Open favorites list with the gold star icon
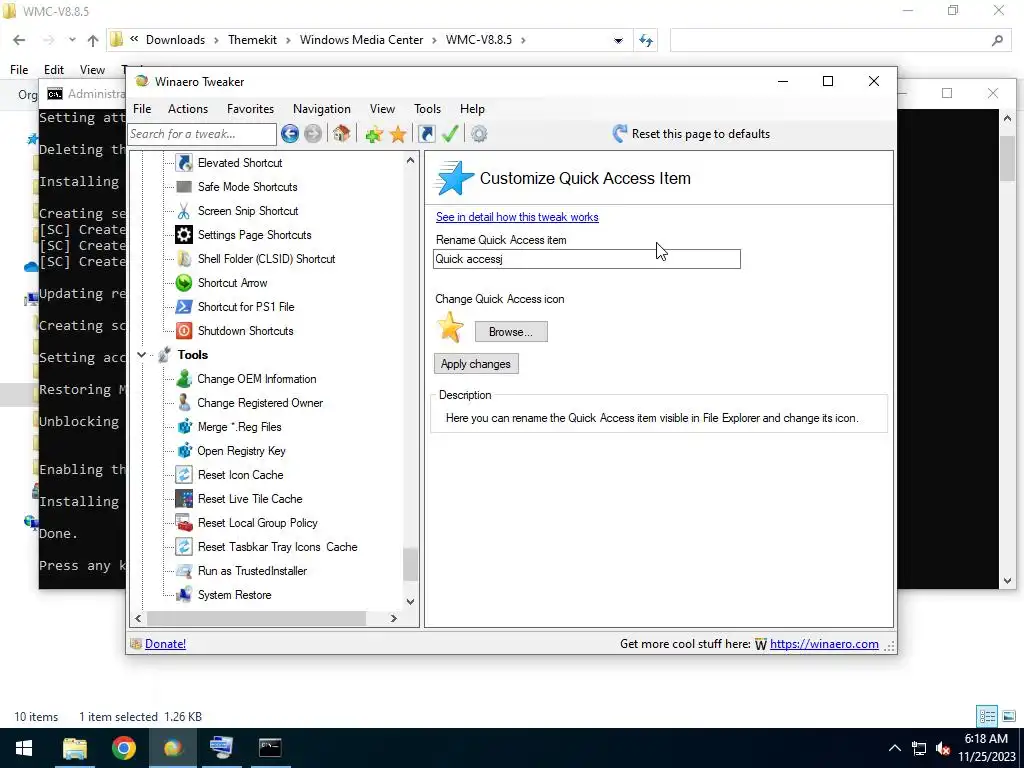The width and height of the screenshot is (1024, 768). click(x=398, y=135)
